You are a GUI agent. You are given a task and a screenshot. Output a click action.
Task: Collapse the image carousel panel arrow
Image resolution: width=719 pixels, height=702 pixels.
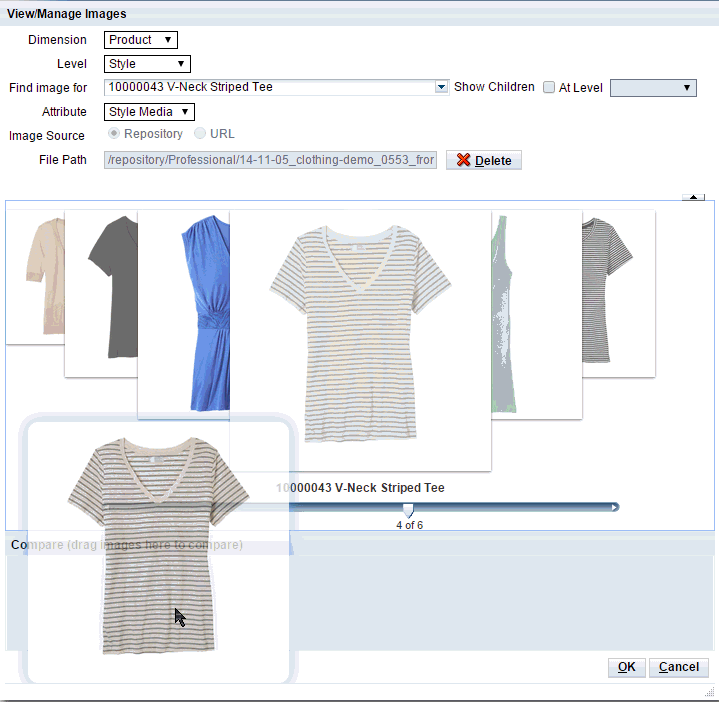[693, 197]
